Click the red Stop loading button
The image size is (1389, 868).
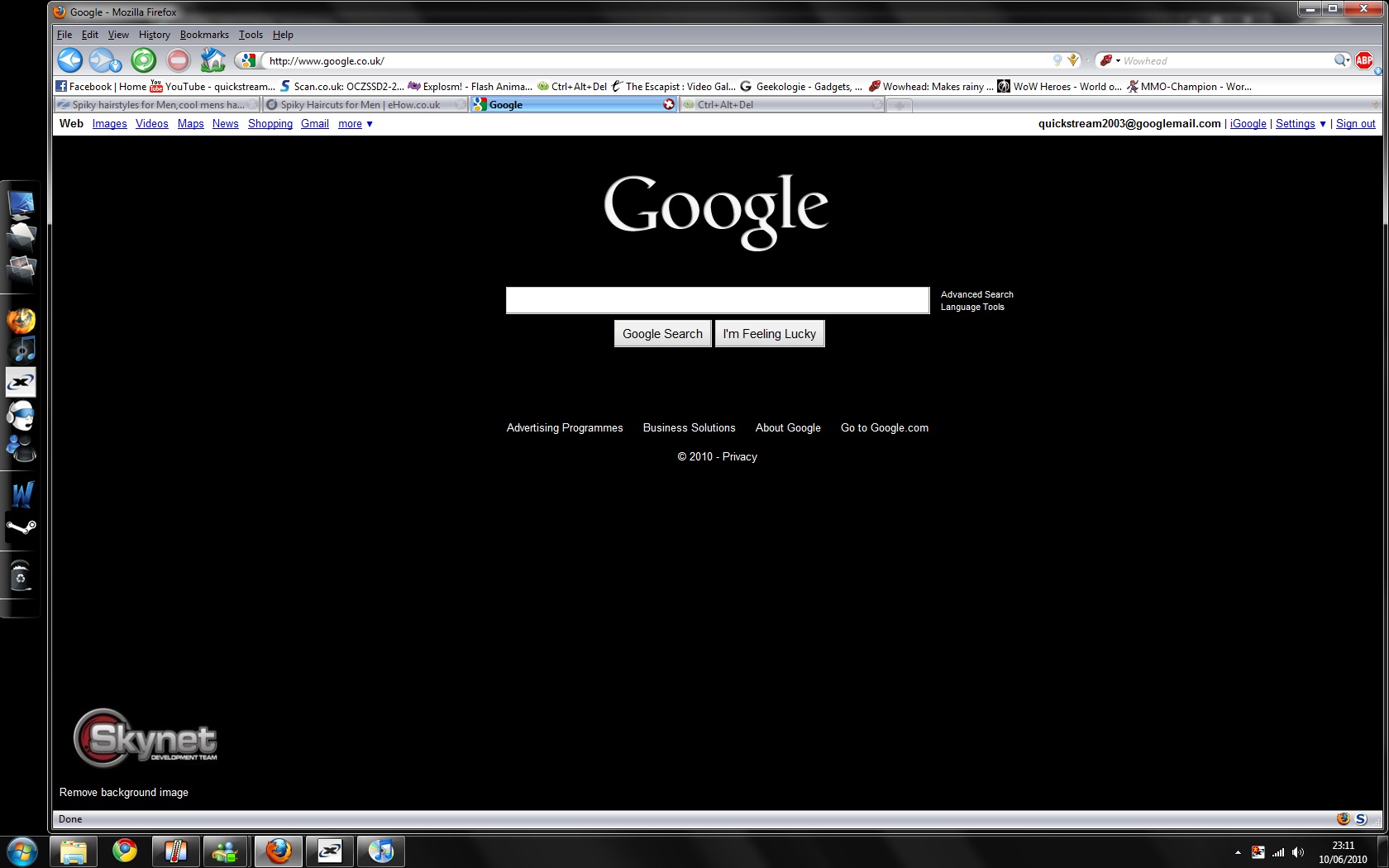pos(178,60)
